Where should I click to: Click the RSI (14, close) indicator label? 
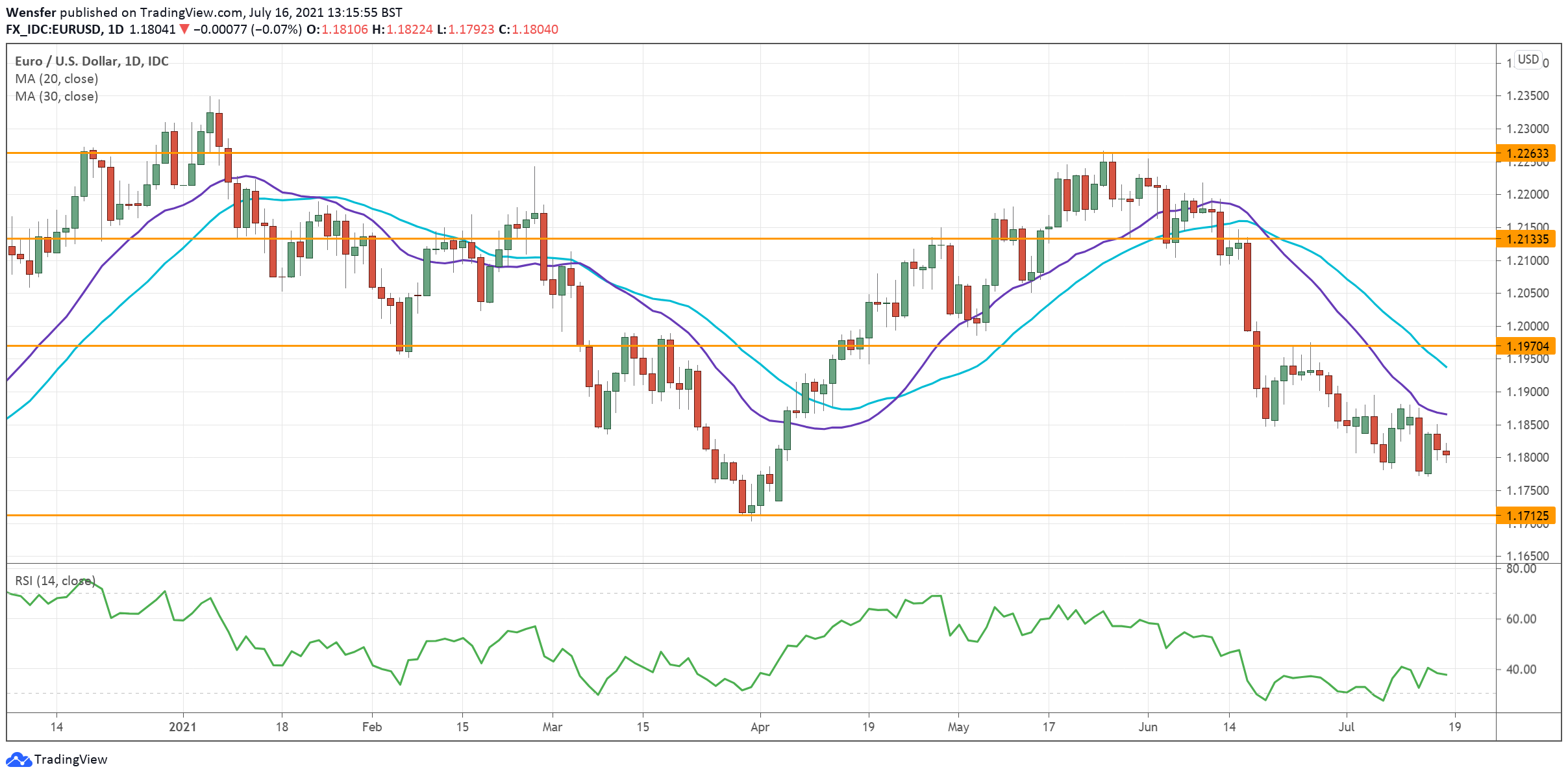coord(55,581)
